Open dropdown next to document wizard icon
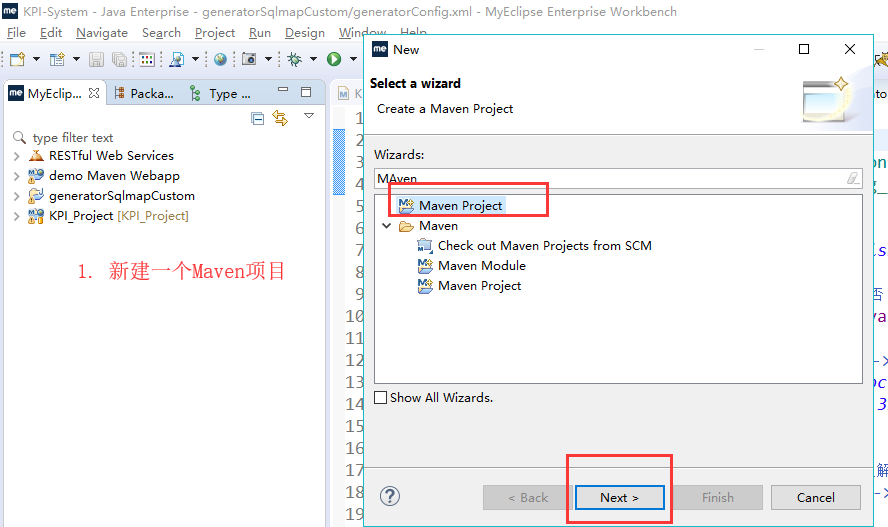 [x=195, y=59]
